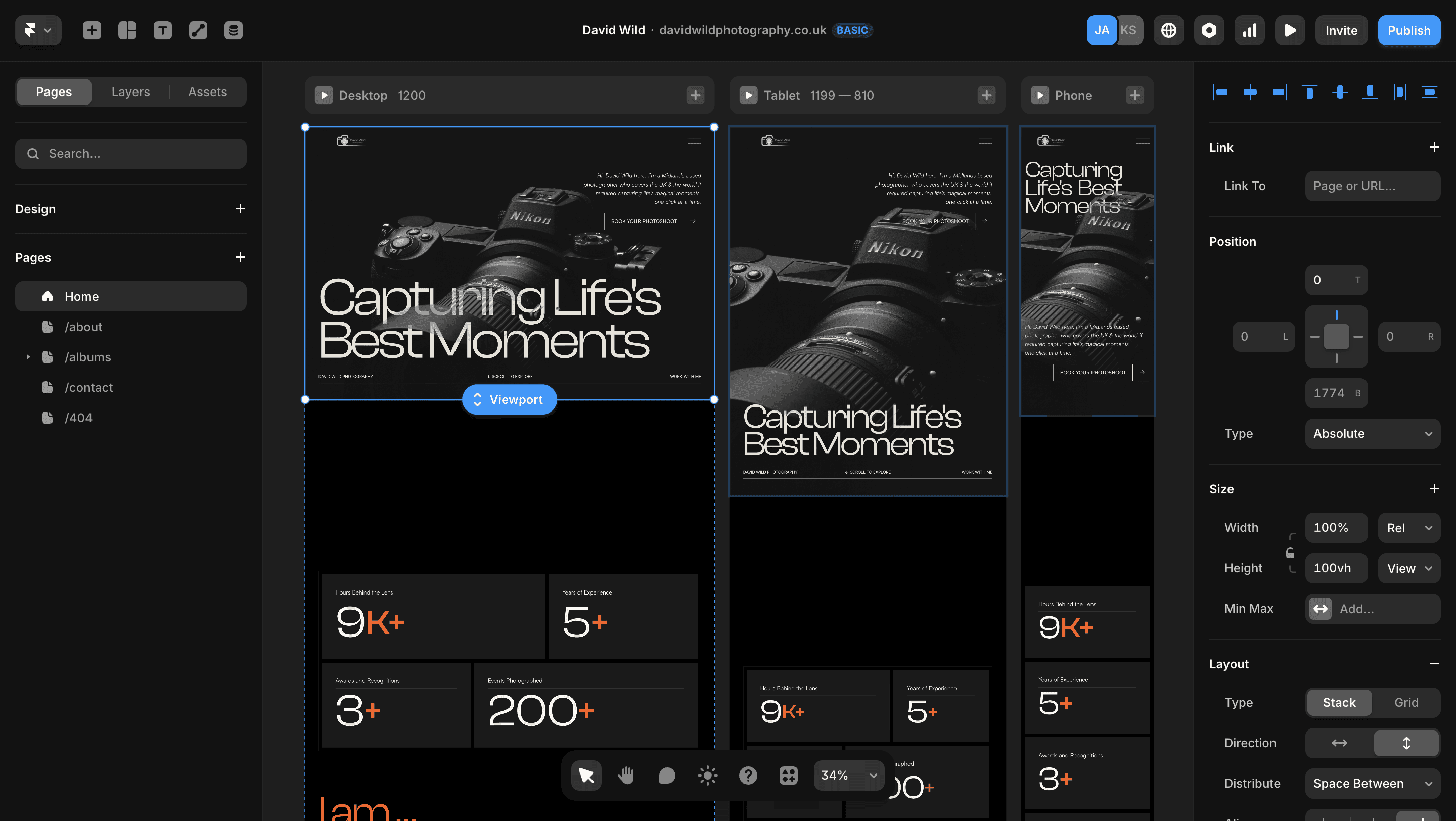Toggle the size aspect ratio lock
The image size is (1456, 821).
point(1290,553)
